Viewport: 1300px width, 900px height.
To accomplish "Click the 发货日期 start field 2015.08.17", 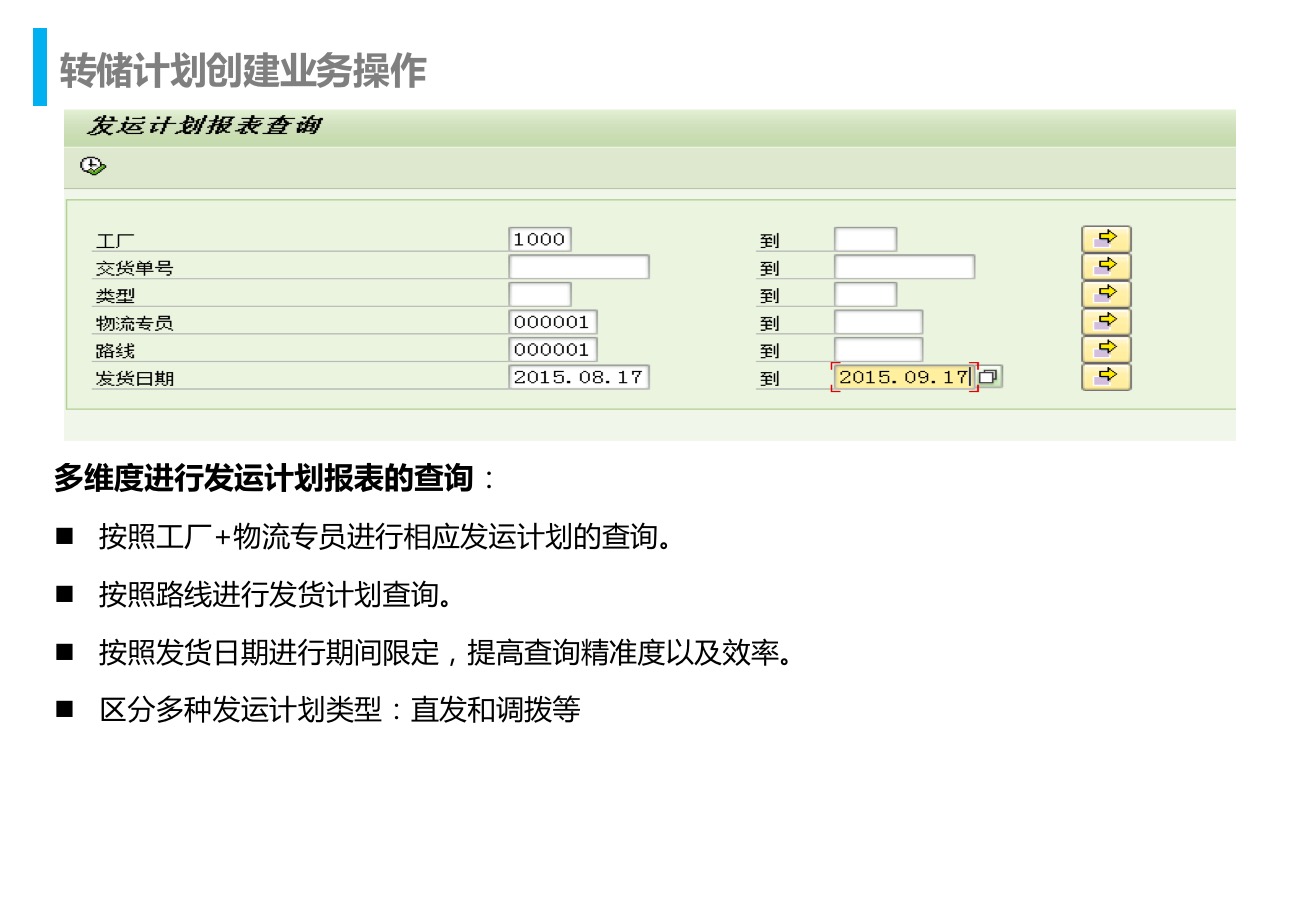I will [x=579, y=377].
